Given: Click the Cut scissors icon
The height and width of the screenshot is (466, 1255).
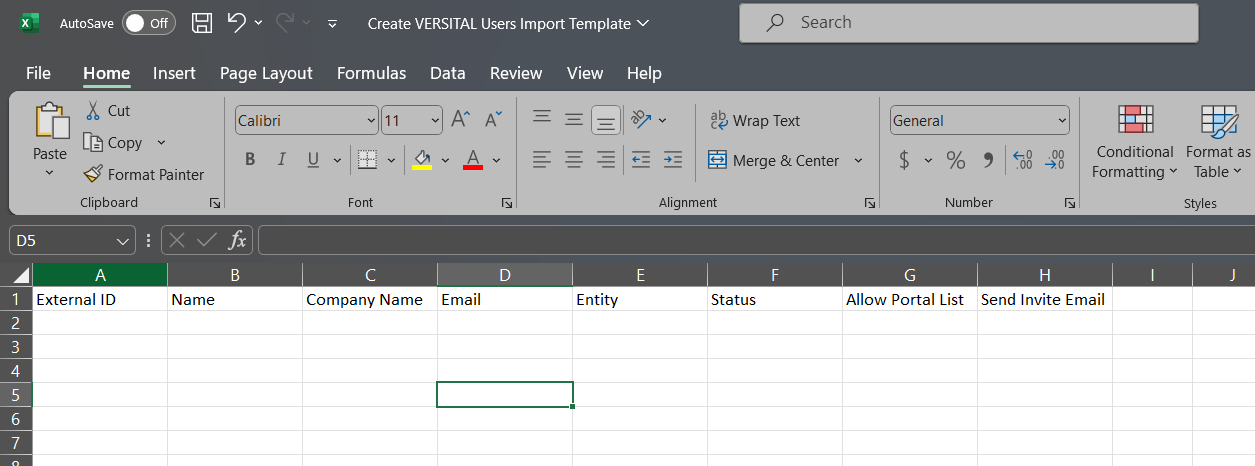Looking at the screenshot, I should point(93,111).
